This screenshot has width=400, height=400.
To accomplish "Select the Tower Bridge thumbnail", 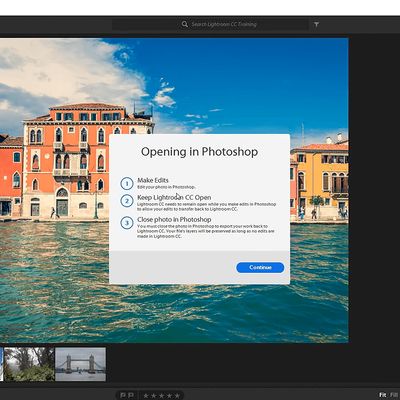I will tap(80, 364).
